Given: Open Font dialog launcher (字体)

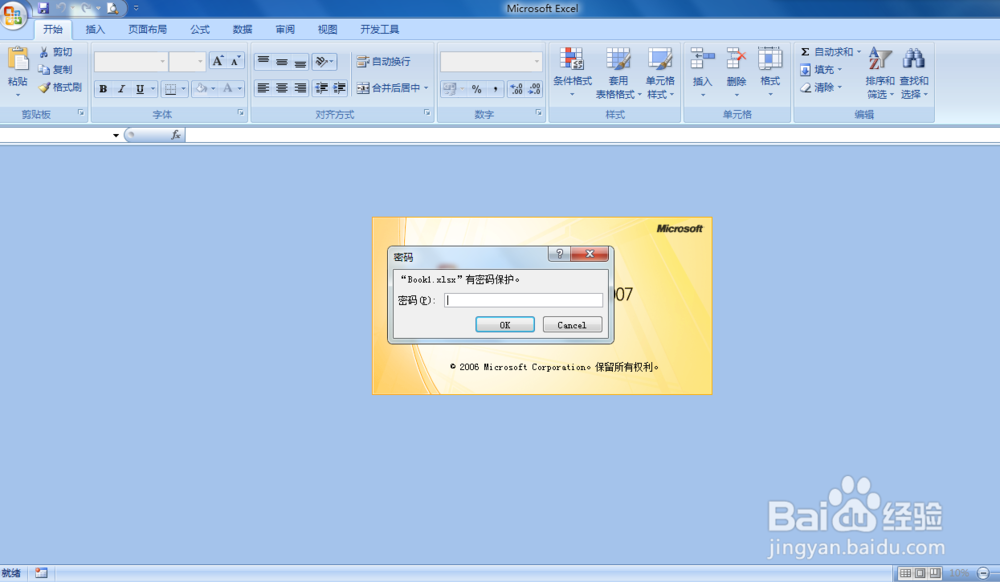Looking at the screenshot, I should point(240,113).
